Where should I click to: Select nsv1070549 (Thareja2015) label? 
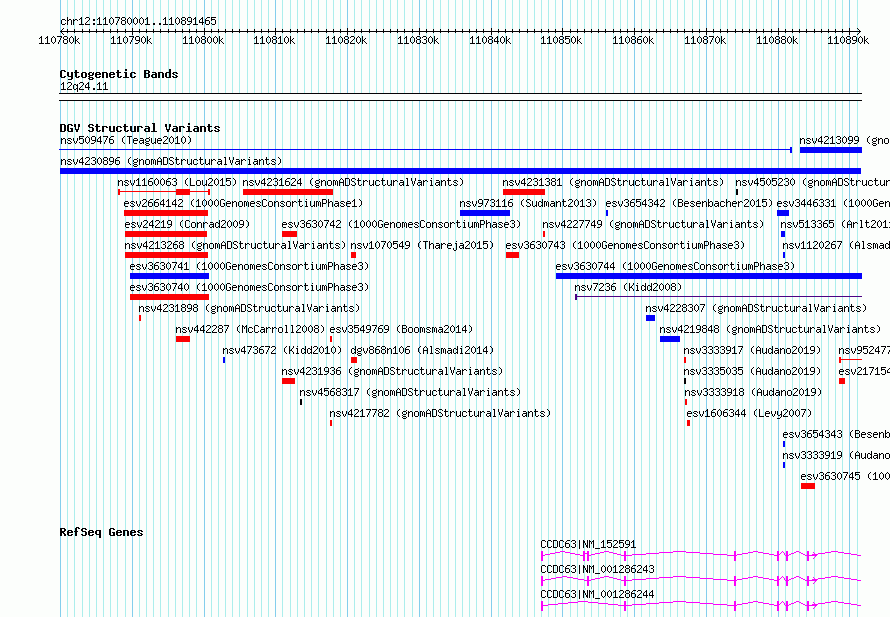tap(422, 245)
